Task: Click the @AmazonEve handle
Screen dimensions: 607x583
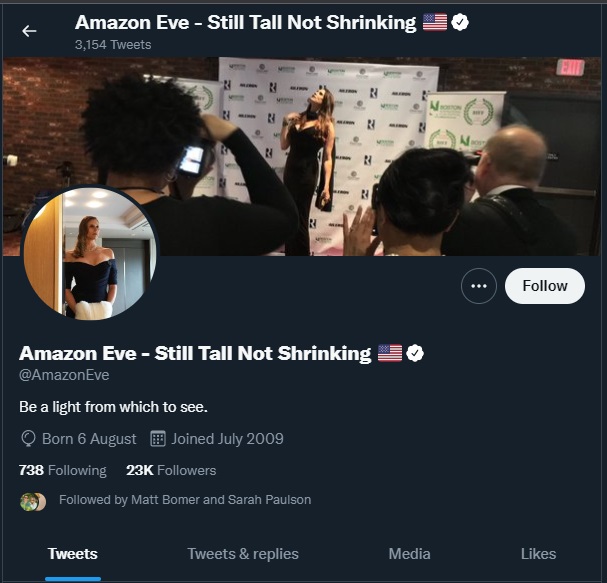Action: point(64,375)
